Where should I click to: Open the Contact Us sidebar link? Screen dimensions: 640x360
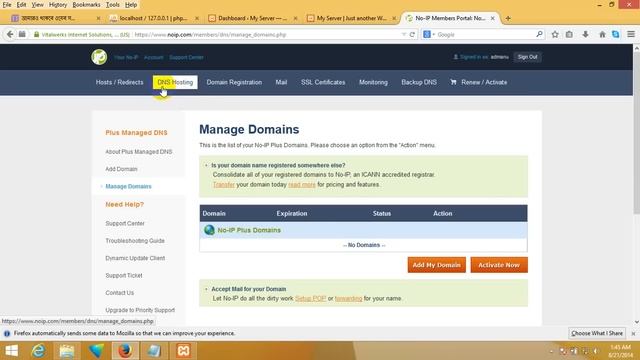click(x=120, y=293)
